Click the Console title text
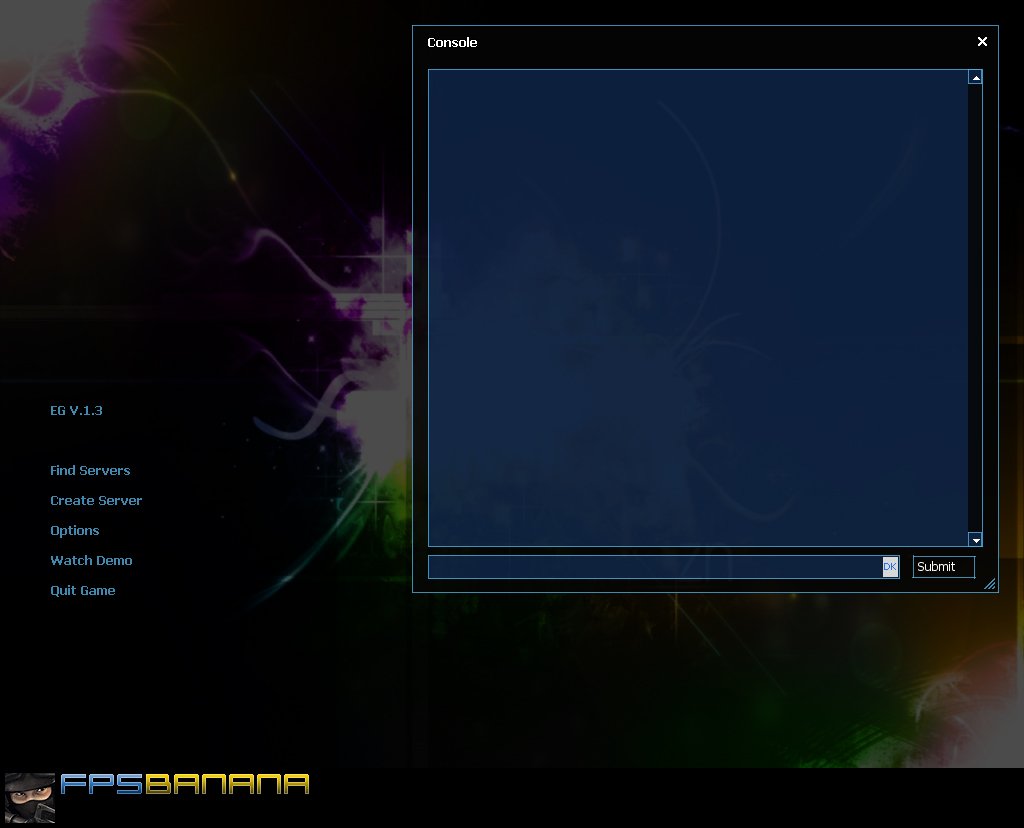 [452, 42]
